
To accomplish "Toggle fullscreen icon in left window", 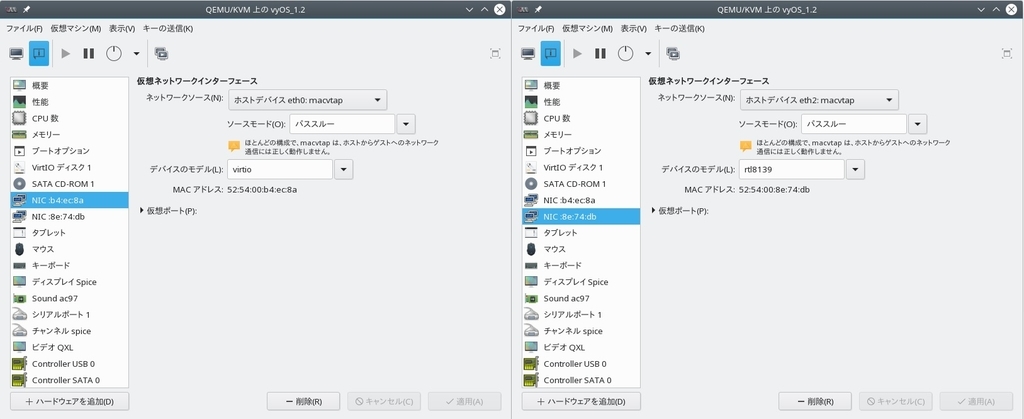I will 495,54.
